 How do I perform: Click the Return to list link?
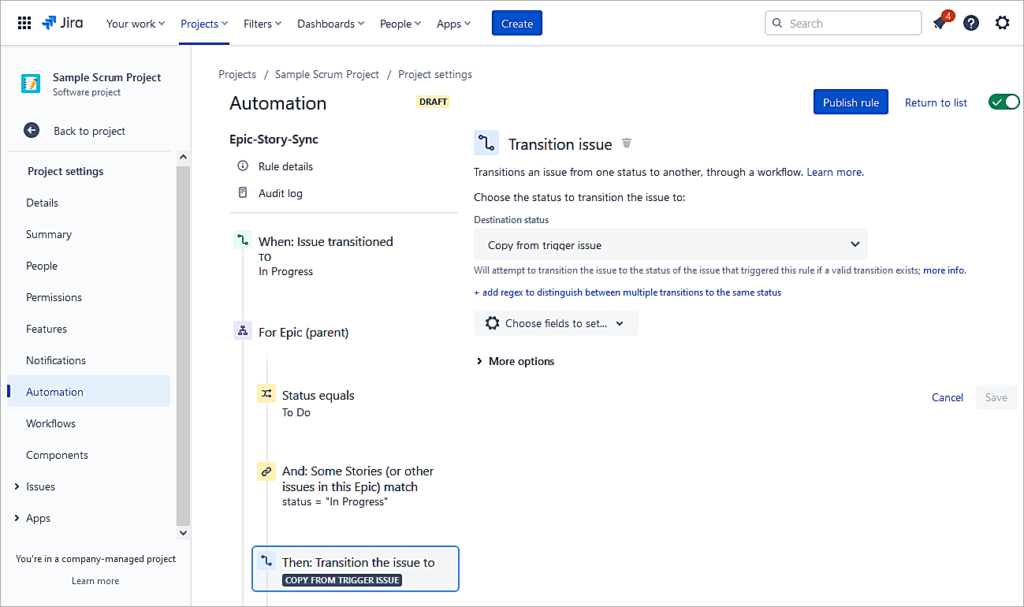tap(935, 102)
